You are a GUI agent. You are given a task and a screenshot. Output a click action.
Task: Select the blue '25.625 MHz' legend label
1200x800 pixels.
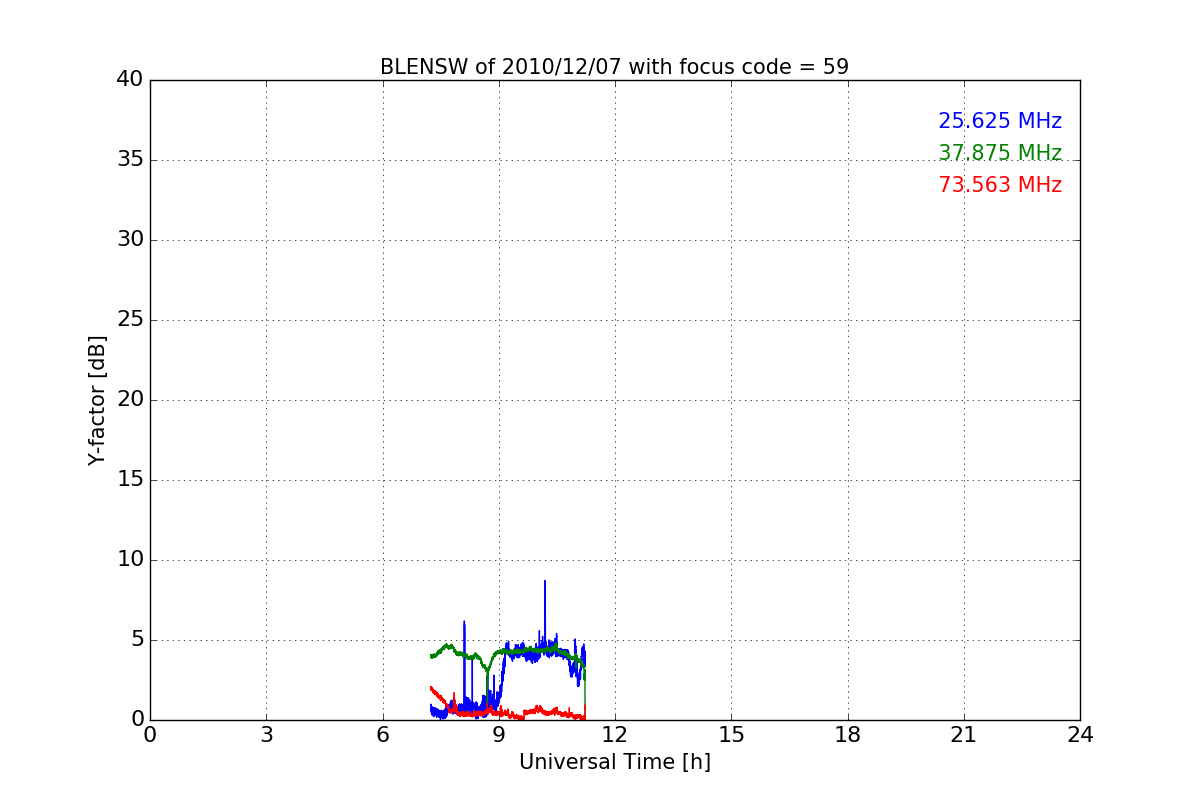[x=1000, y=121]
